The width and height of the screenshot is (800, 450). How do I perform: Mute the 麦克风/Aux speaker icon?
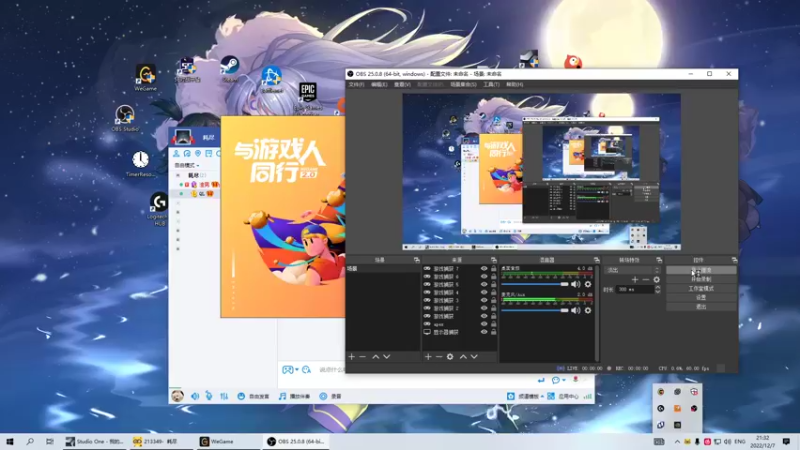(576, 310)
